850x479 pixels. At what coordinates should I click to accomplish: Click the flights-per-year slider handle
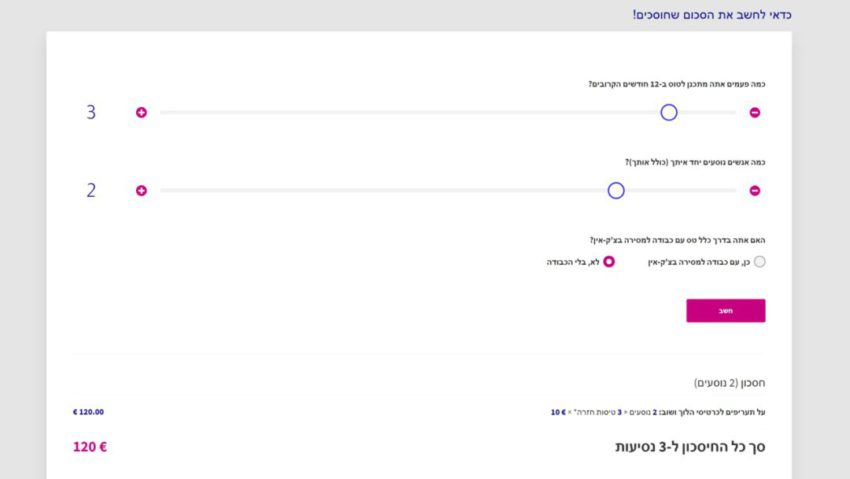[x=669, y=112]
